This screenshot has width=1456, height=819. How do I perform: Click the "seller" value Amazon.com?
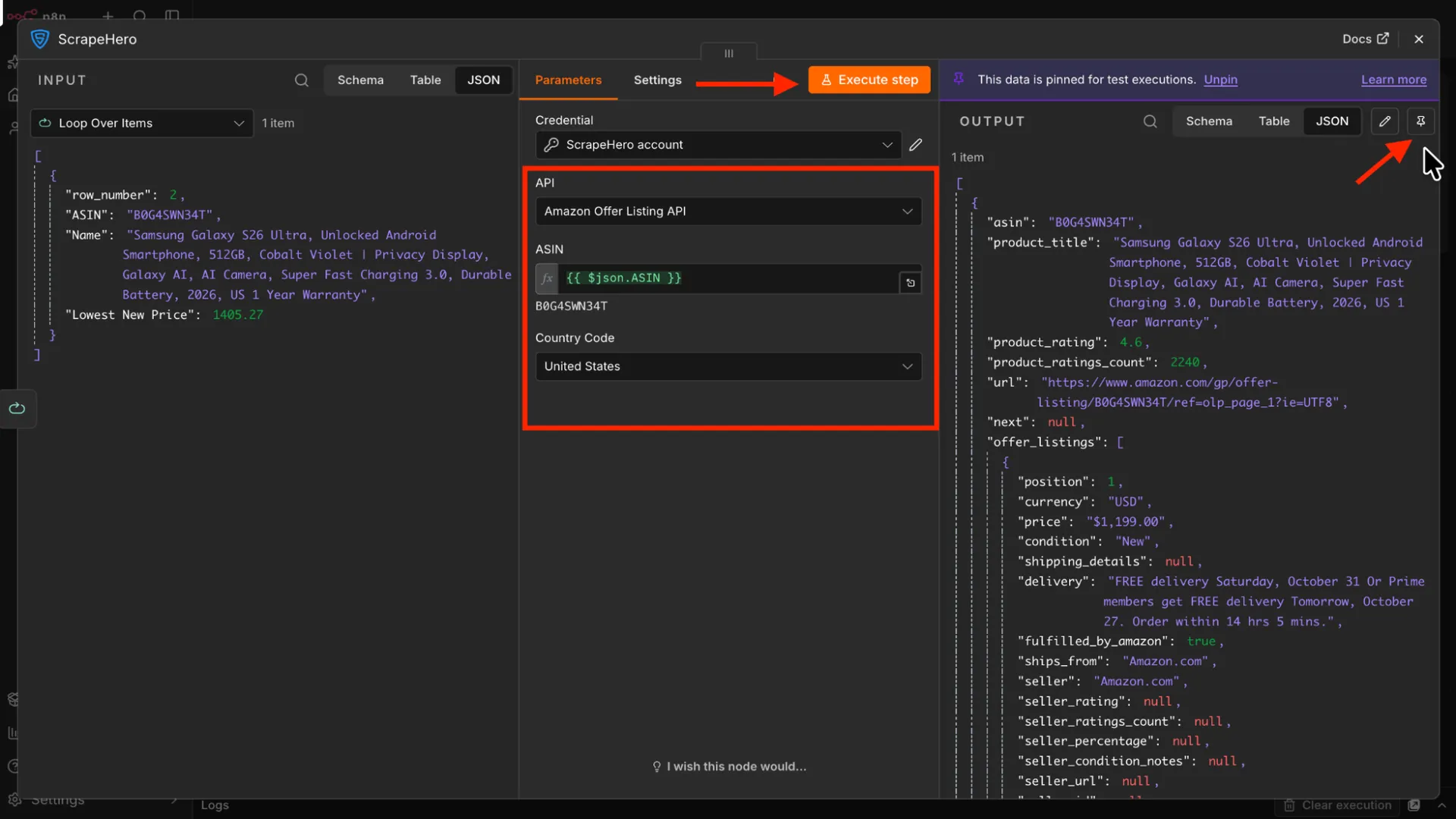(x=1136, y=682)
